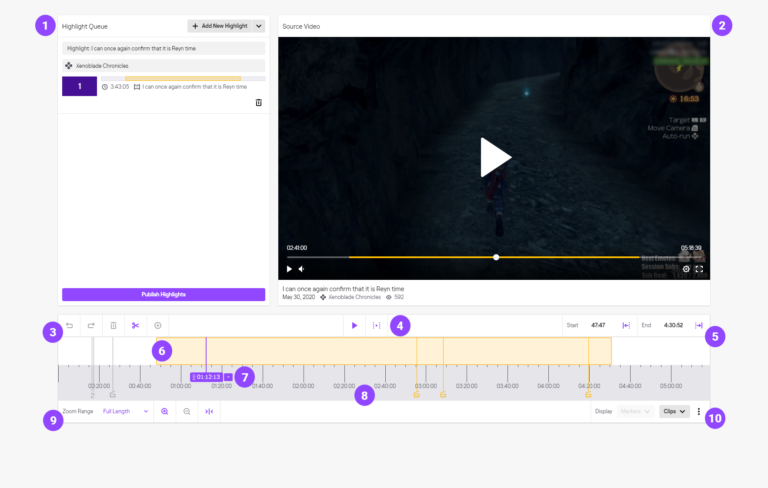
Task: Click the white scrubber handle on the video progress bar
Action: tap(496, 257)
